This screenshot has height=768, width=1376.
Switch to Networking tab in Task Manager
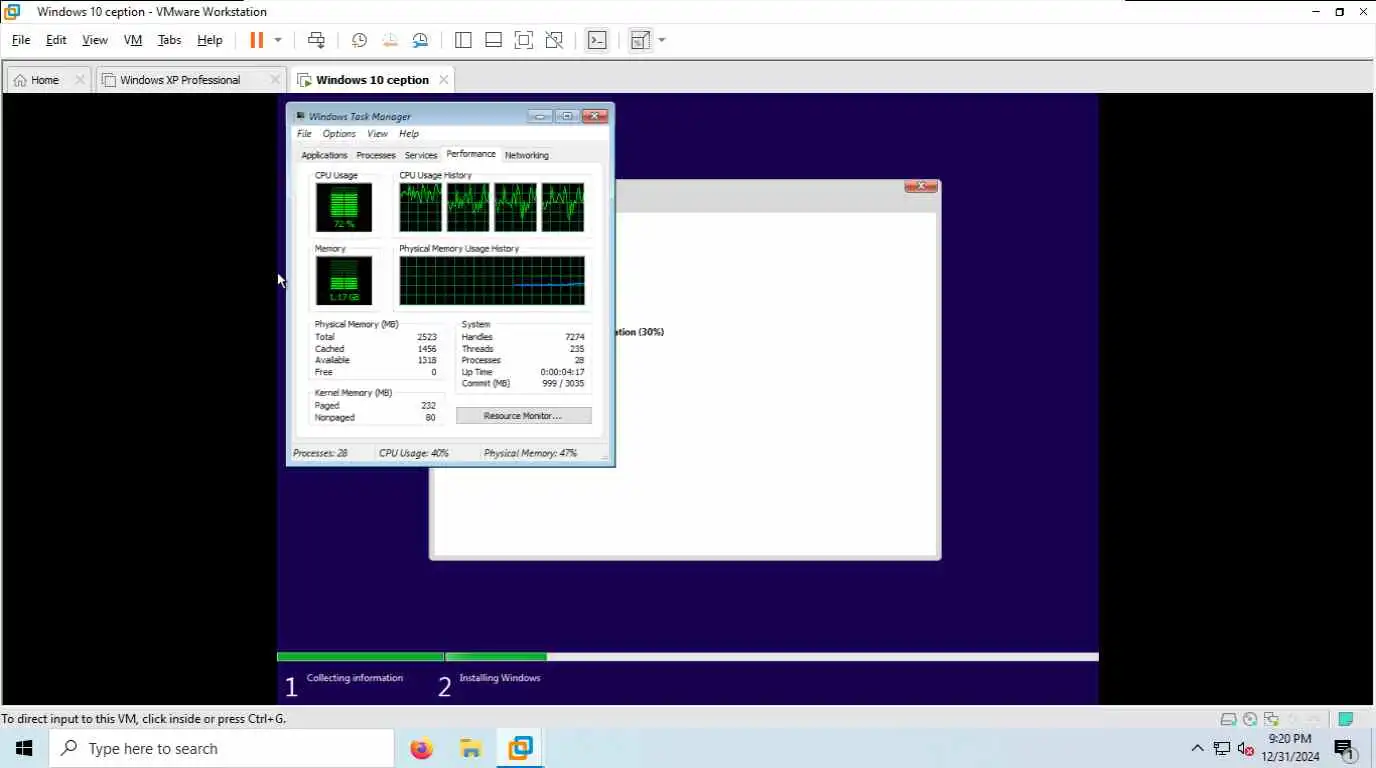pyautogui.click(x=526, y=155)
